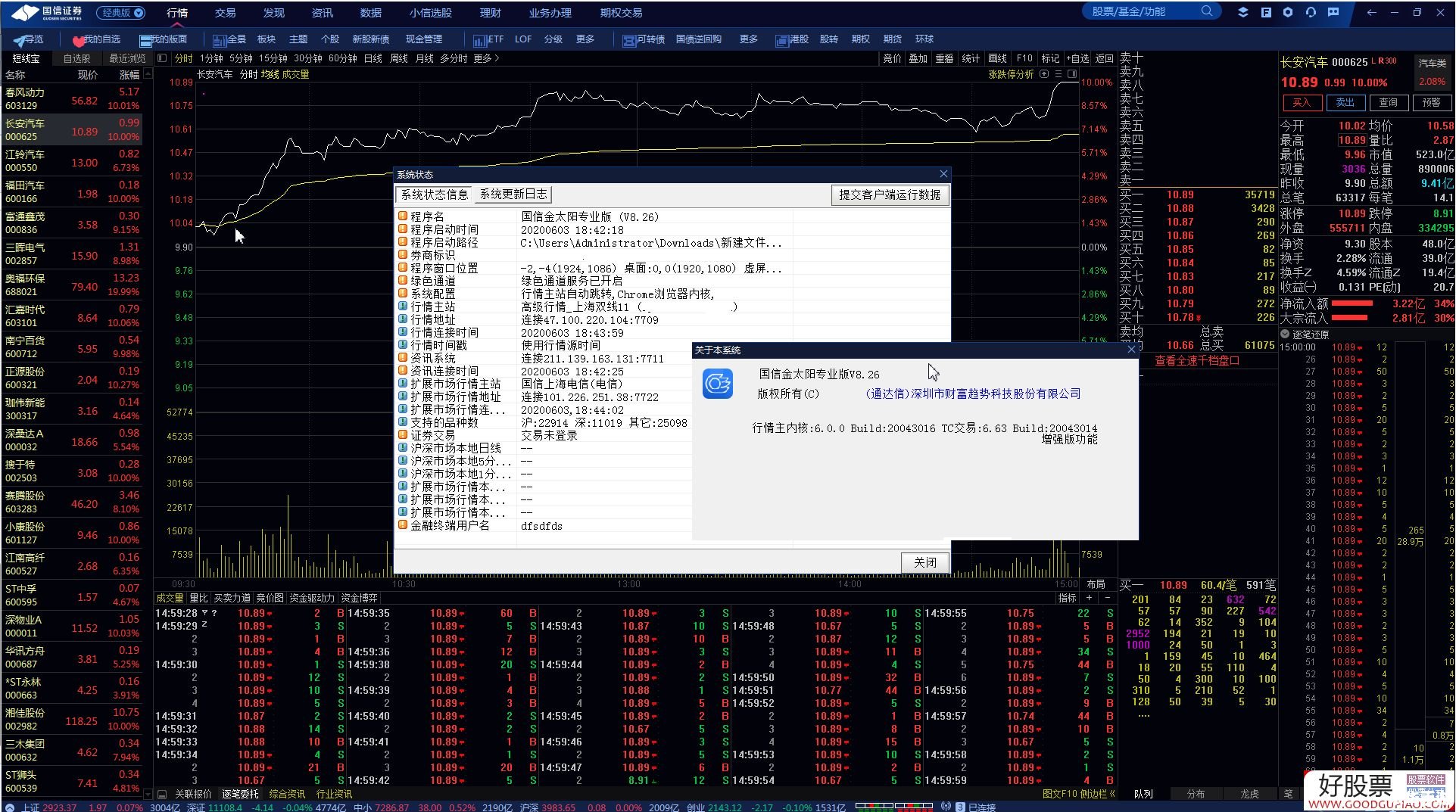Open the 小信选股 top menu

pyautogui.click(x=431, y=13)
